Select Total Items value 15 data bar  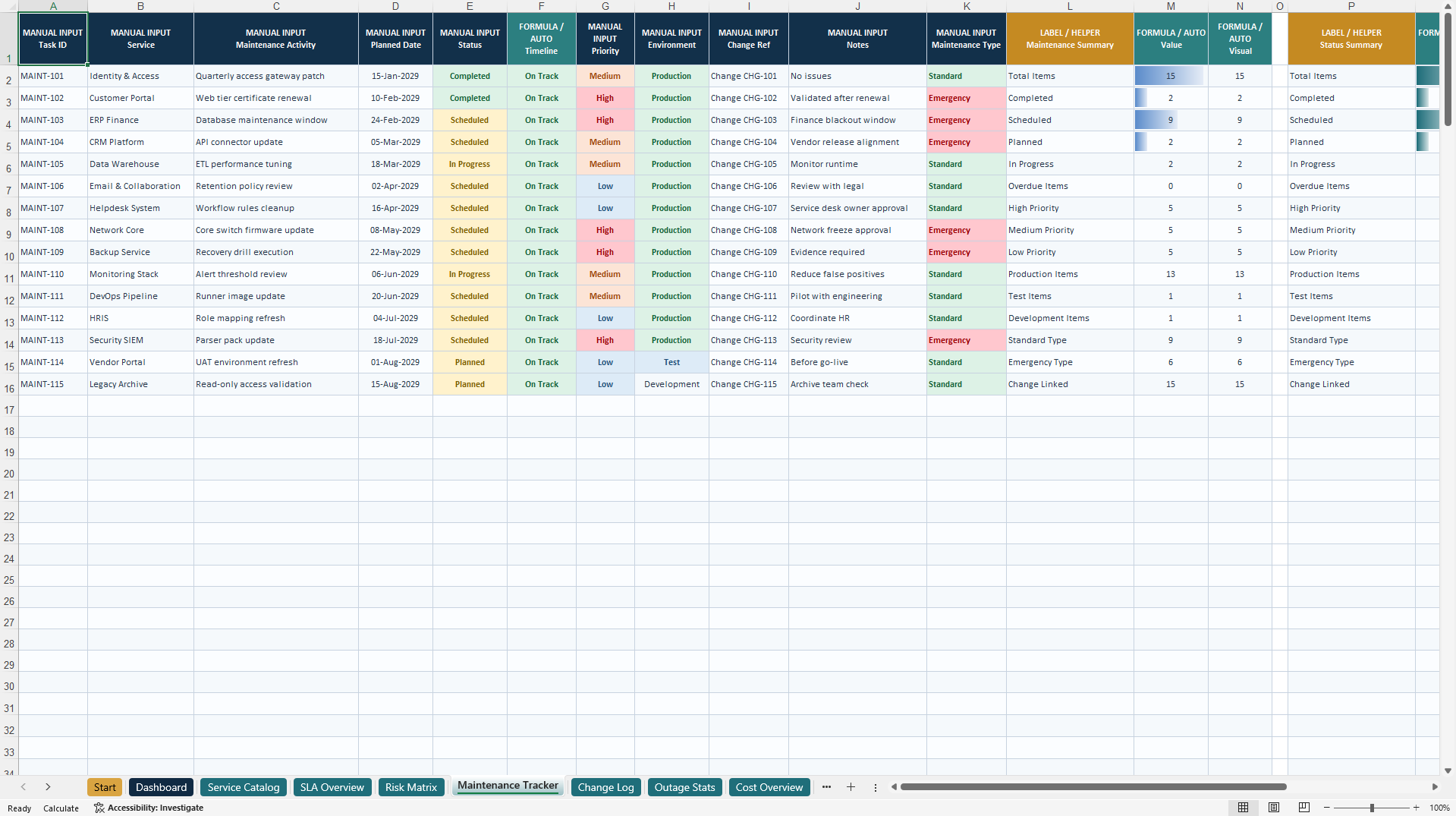1171,76
